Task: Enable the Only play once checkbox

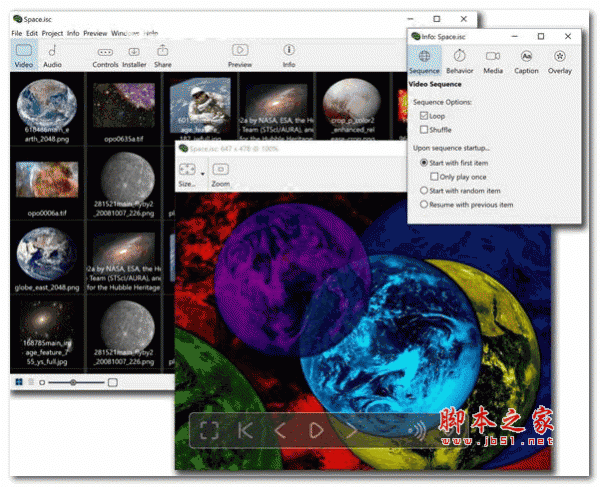Action: [434, 176]
